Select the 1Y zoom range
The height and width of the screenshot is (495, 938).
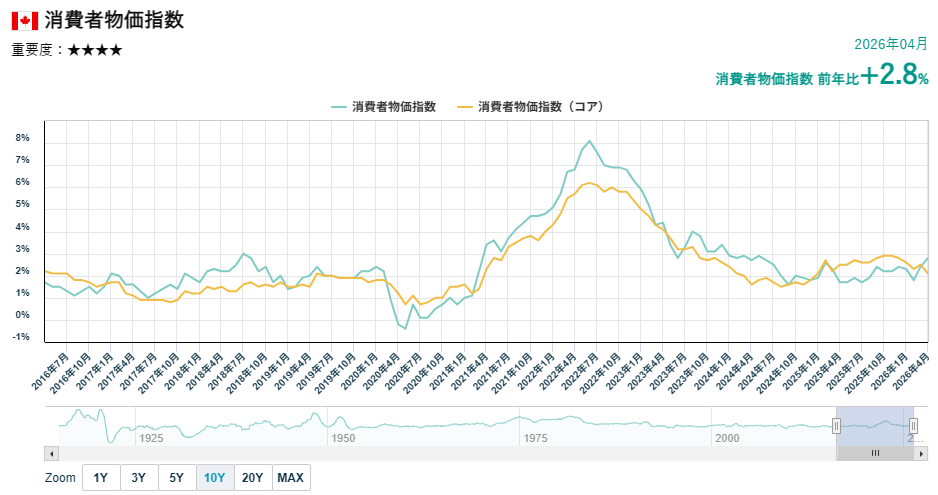100,478
